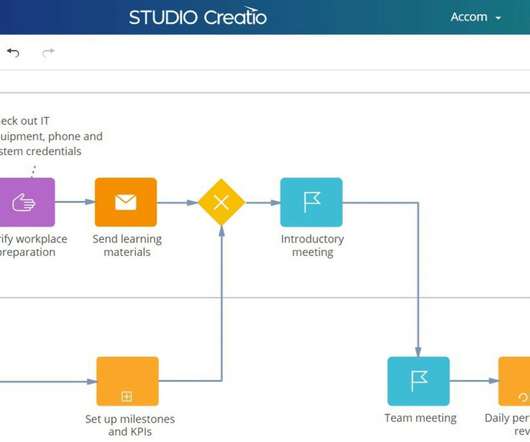Select the flow arrow entering Introductory meeting
530x442 pixels.
click(263, 202)
